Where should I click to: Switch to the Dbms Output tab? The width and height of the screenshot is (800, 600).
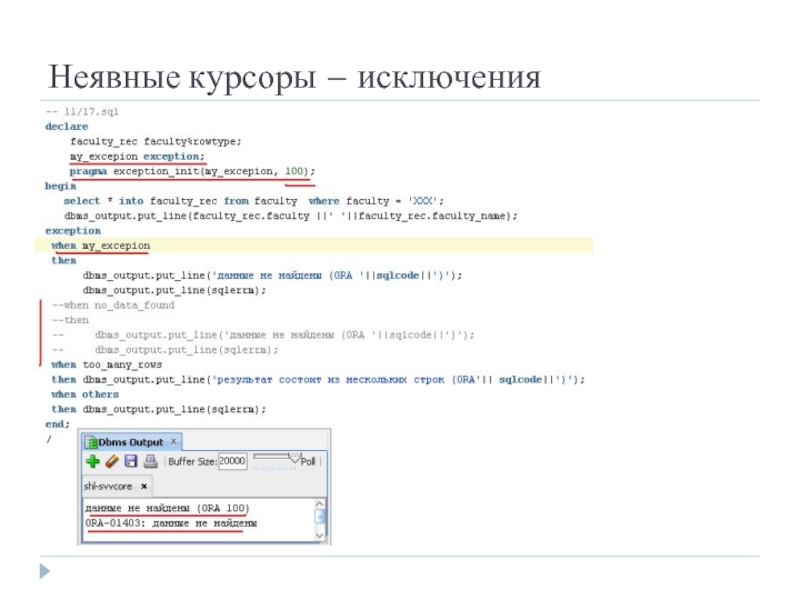[127, 440]
